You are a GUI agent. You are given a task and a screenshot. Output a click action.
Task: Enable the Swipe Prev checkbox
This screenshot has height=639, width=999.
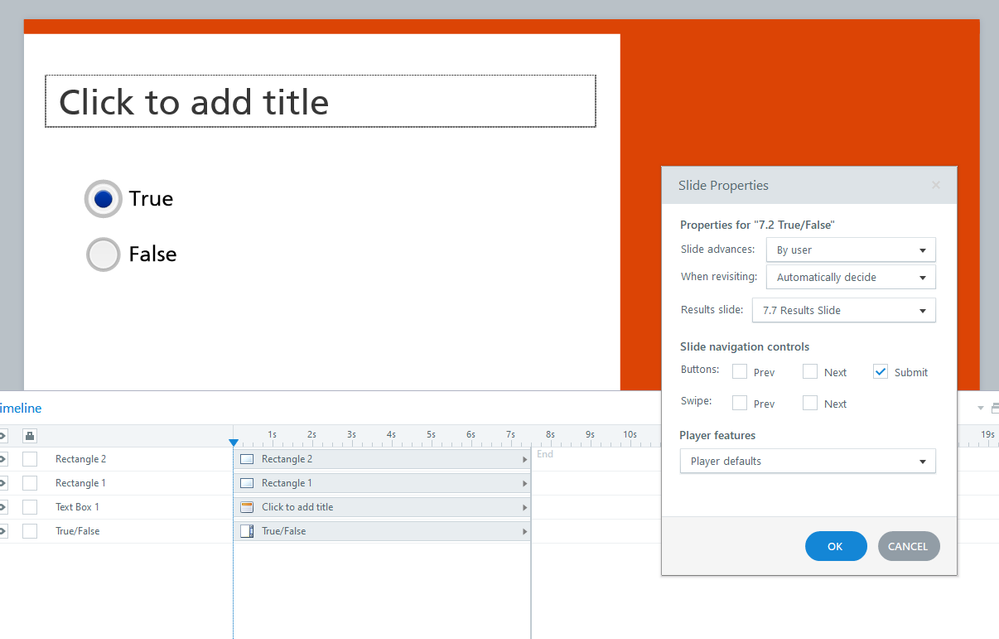point(740,403)
